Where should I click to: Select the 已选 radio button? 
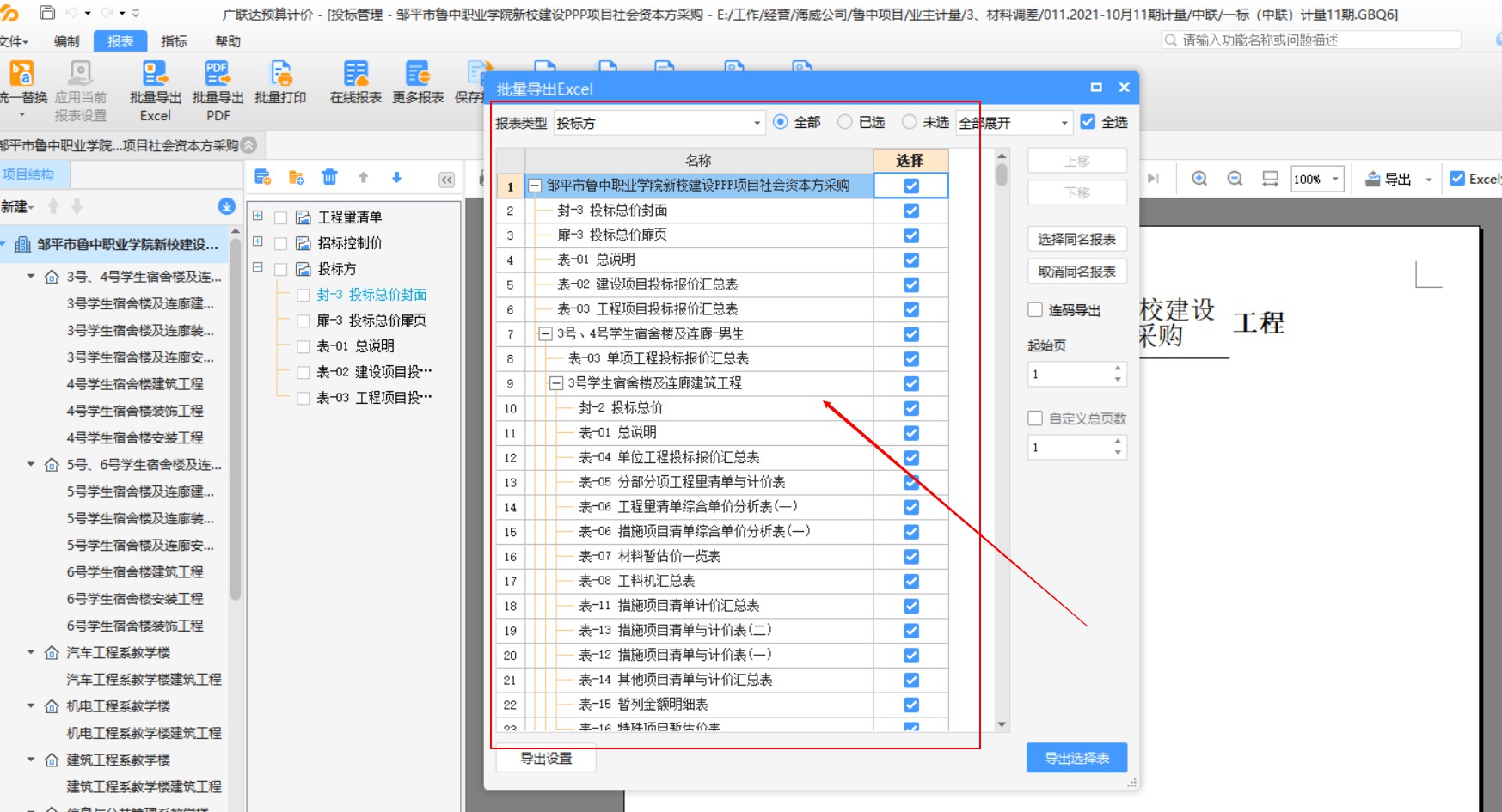[845, 122]
